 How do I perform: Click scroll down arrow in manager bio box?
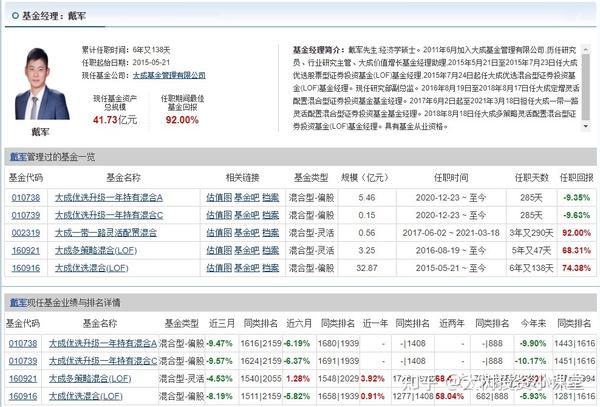click(585, 126)
